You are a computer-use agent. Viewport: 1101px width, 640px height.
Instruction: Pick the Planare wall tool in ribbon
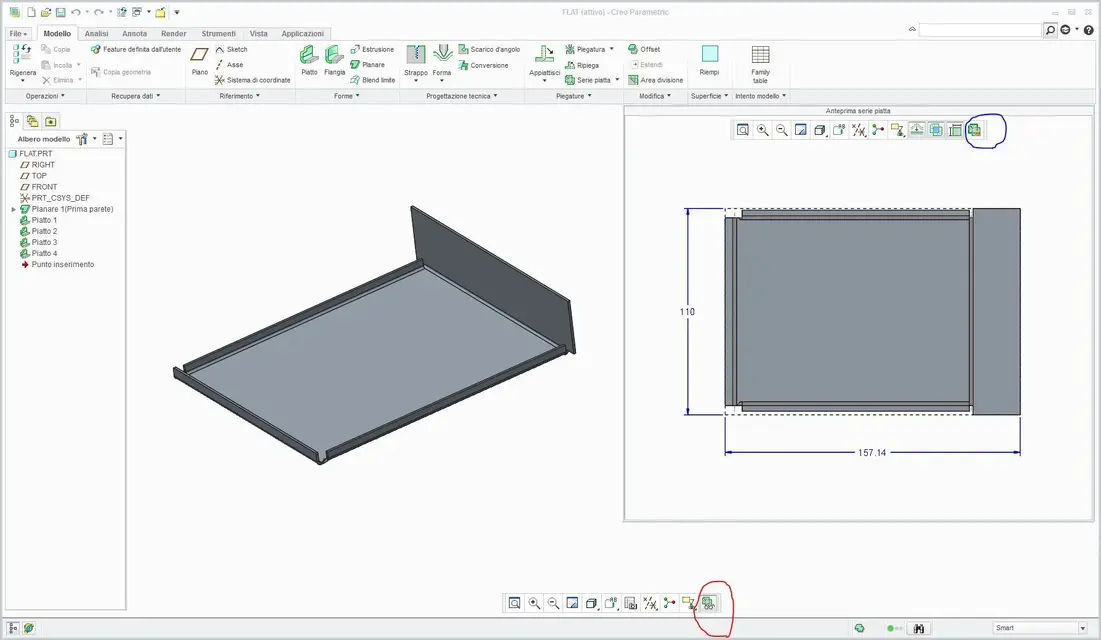[x=367, y=65]
